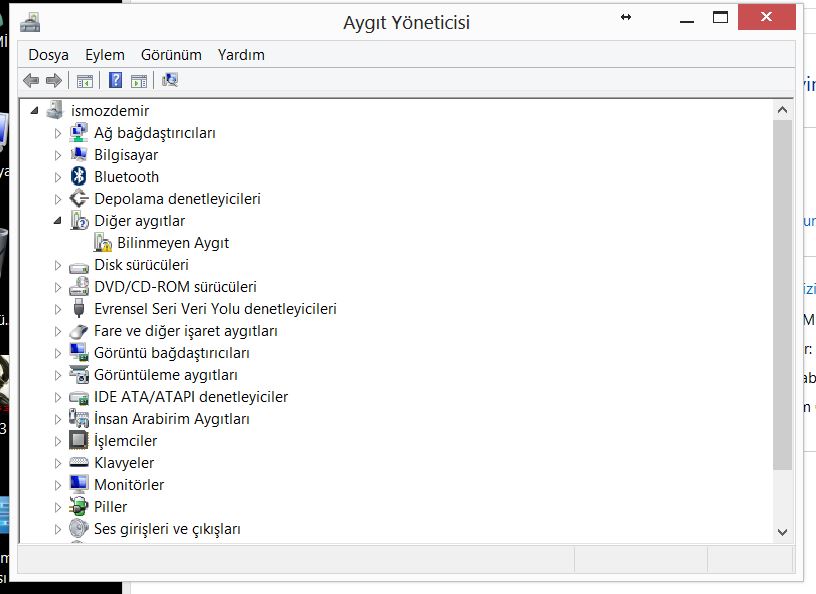Collapse the Diğer aygıtlar node
Screen dimensions: 816x594
57,221
